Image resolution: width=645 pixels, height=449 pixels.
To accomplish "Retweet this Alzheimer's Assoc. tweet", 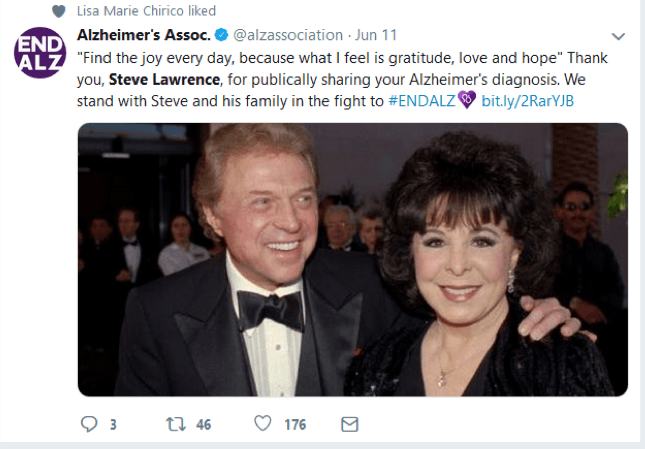I will (x=176, y=424).
